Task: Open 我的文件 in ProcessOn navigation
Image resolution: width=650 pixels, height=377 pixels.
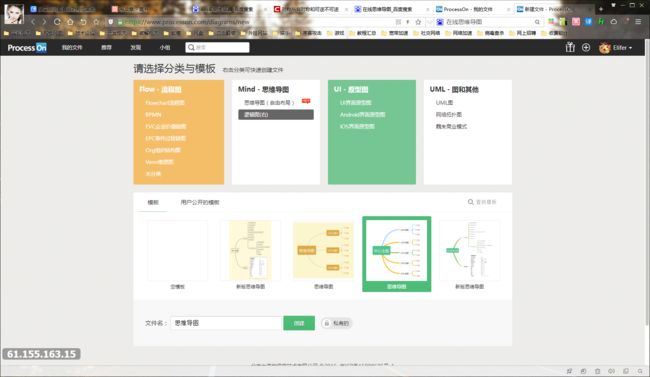Action: coord(72,48)
